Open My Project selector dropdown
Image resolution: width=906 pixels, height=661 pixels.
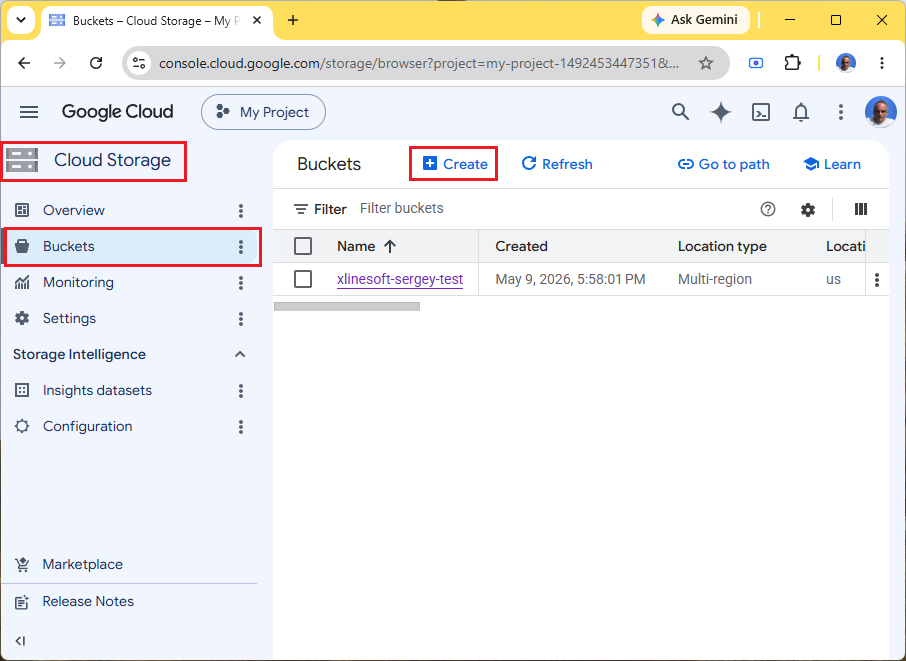click(263, 112)
